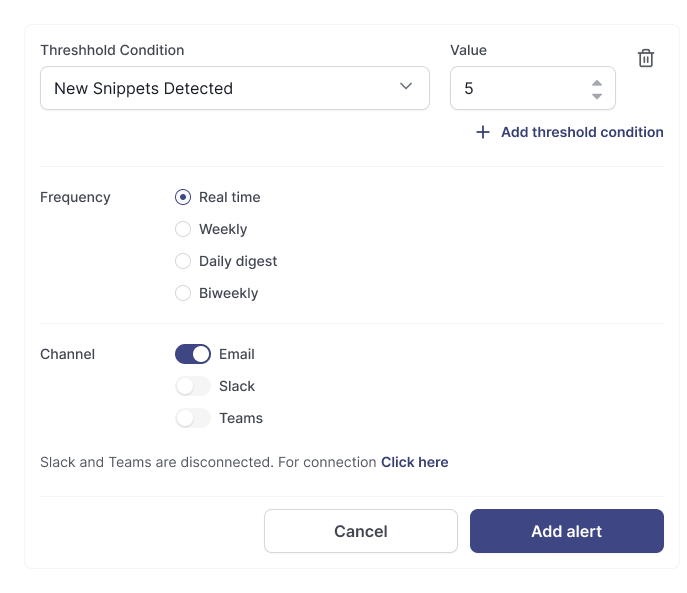Decrease Value using the down stepper arrow
Screen dimensions: 687x593
click(x=597, y=96)
